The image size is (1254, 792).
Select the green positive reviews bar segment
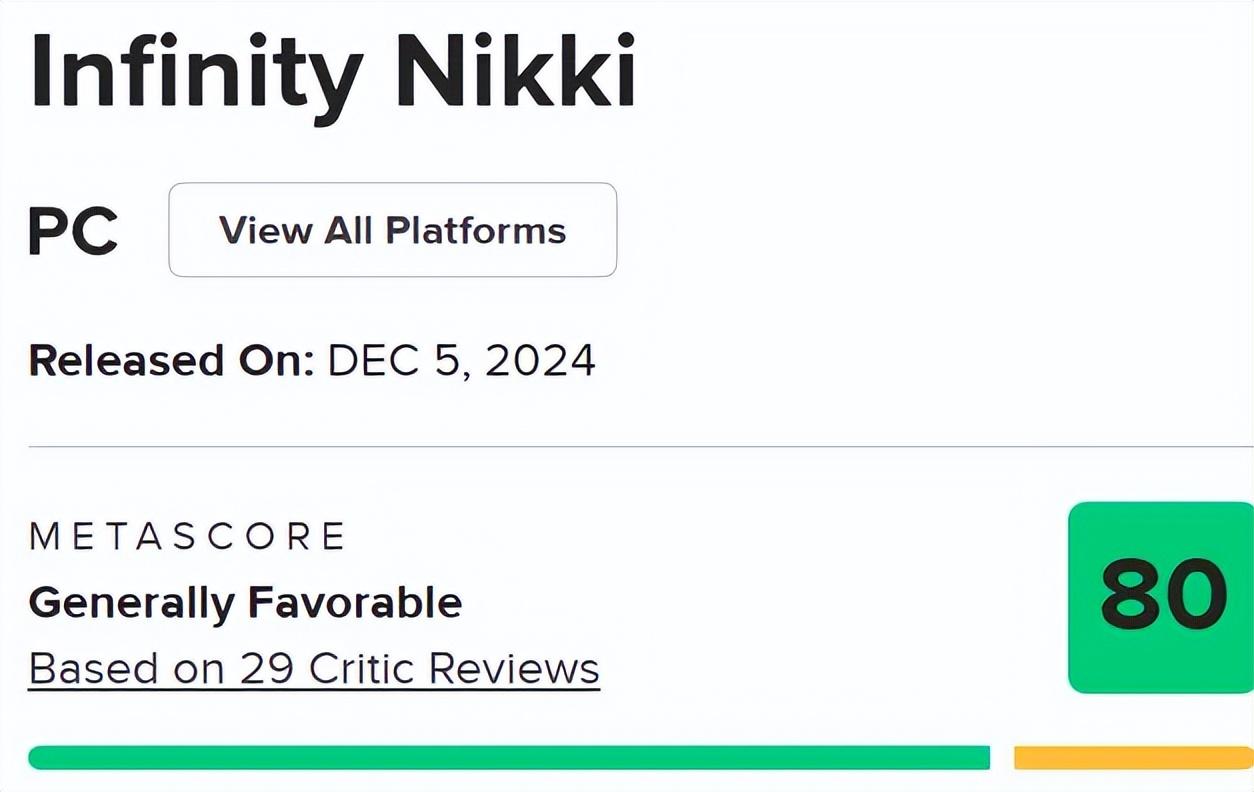pyautogui.click(x=508, y=758)
